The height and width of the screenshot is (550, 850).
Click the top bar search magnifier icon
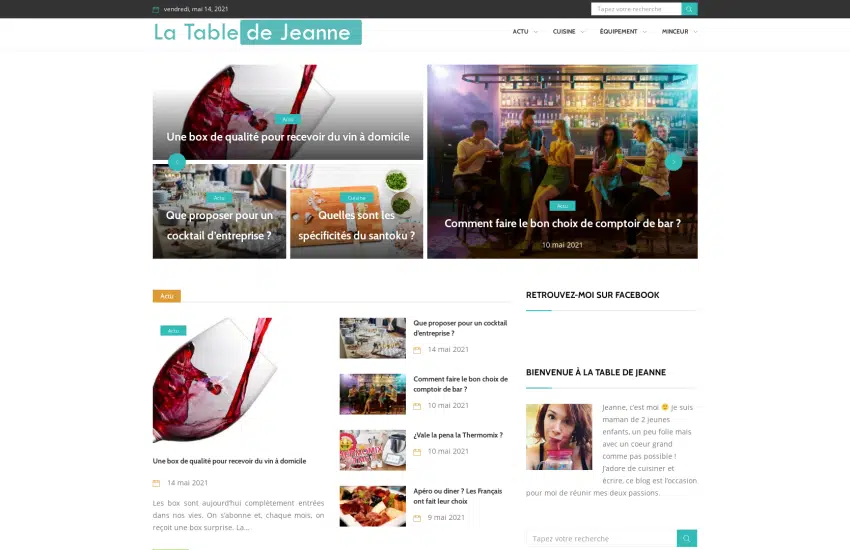pos(689,9)
